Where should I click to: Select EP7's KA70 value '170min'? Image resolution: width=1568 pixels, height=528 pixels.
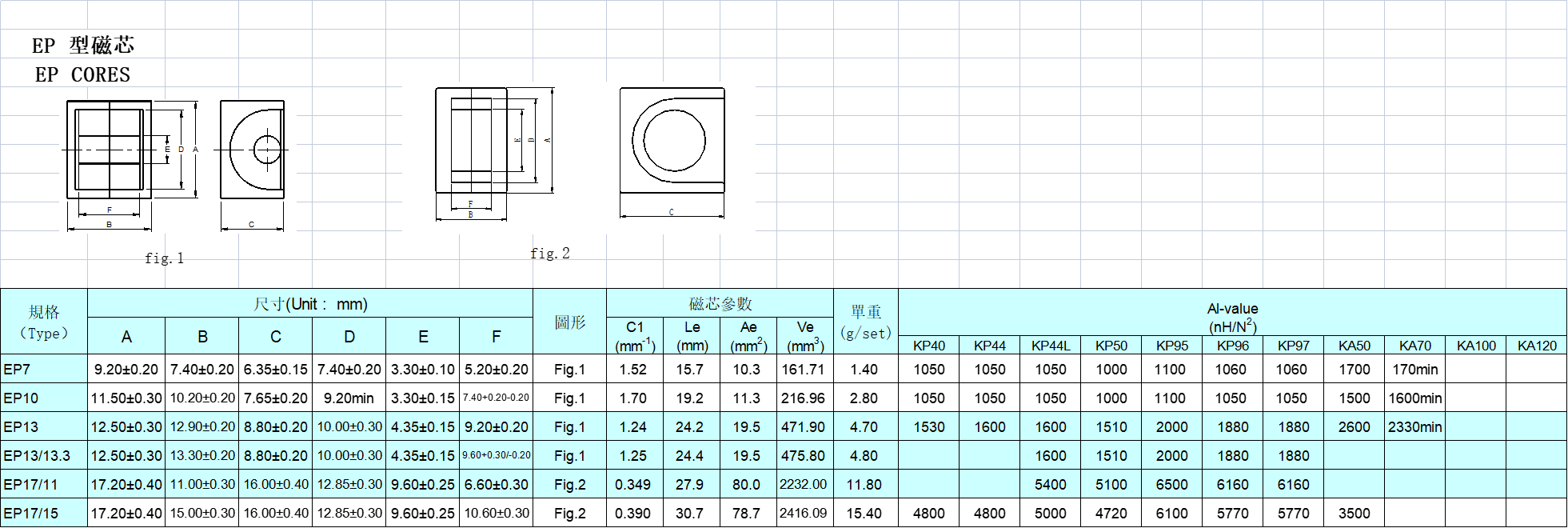[x=1415, y=369]
